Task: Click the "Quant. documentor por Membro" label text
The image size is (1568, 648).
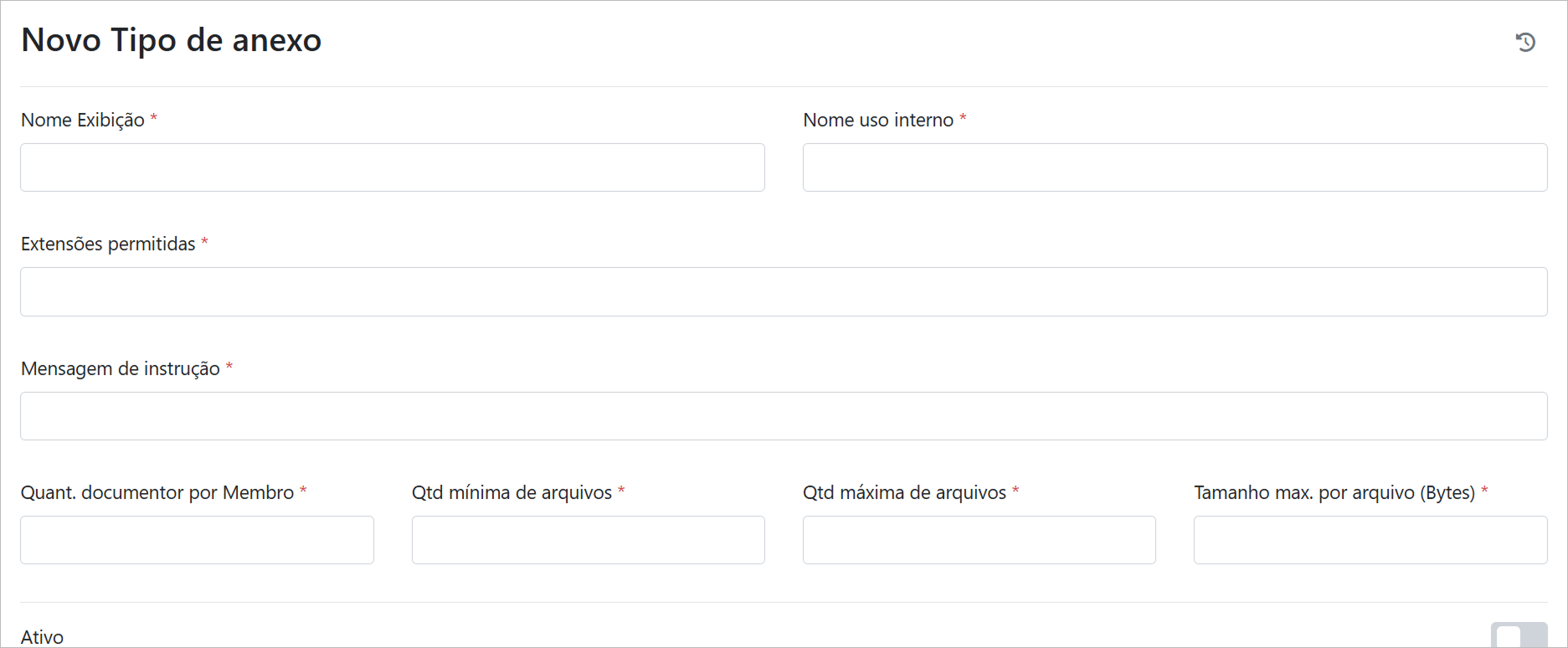Action: point(157,493)
